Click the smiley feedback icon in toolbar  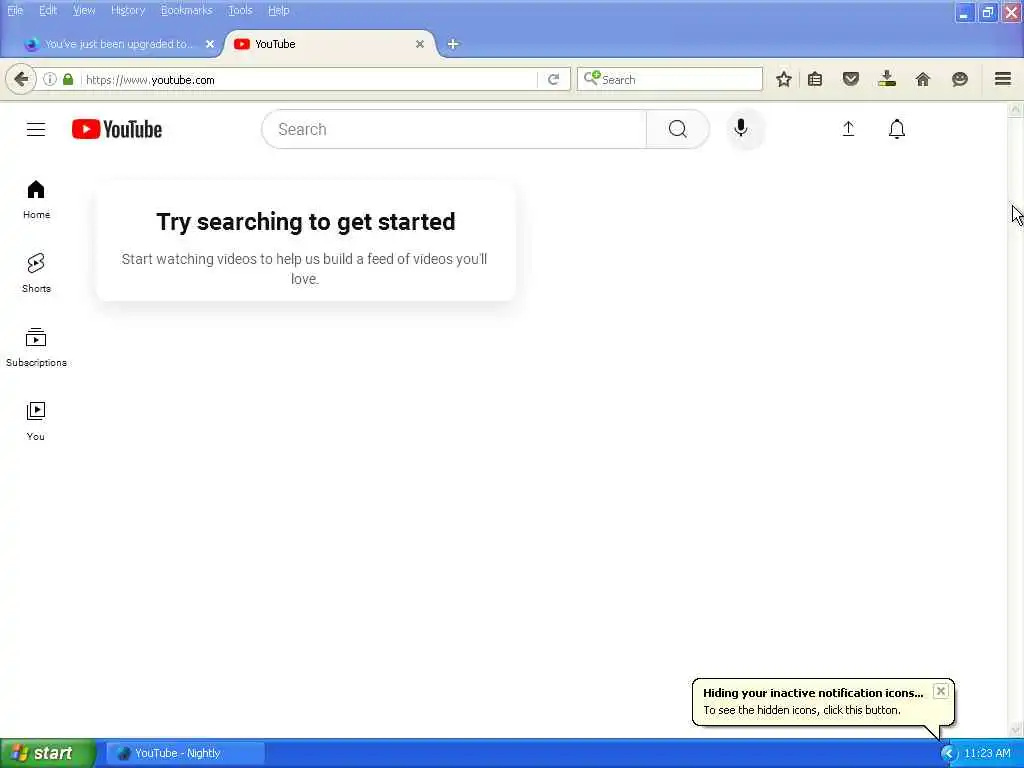click(x=959, y=80)
